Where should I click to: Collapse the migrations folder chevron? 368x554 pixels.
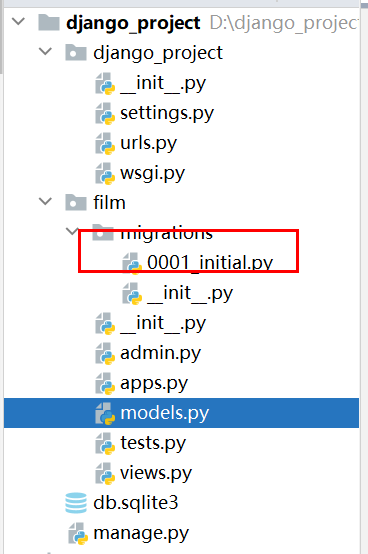(72, 232)
